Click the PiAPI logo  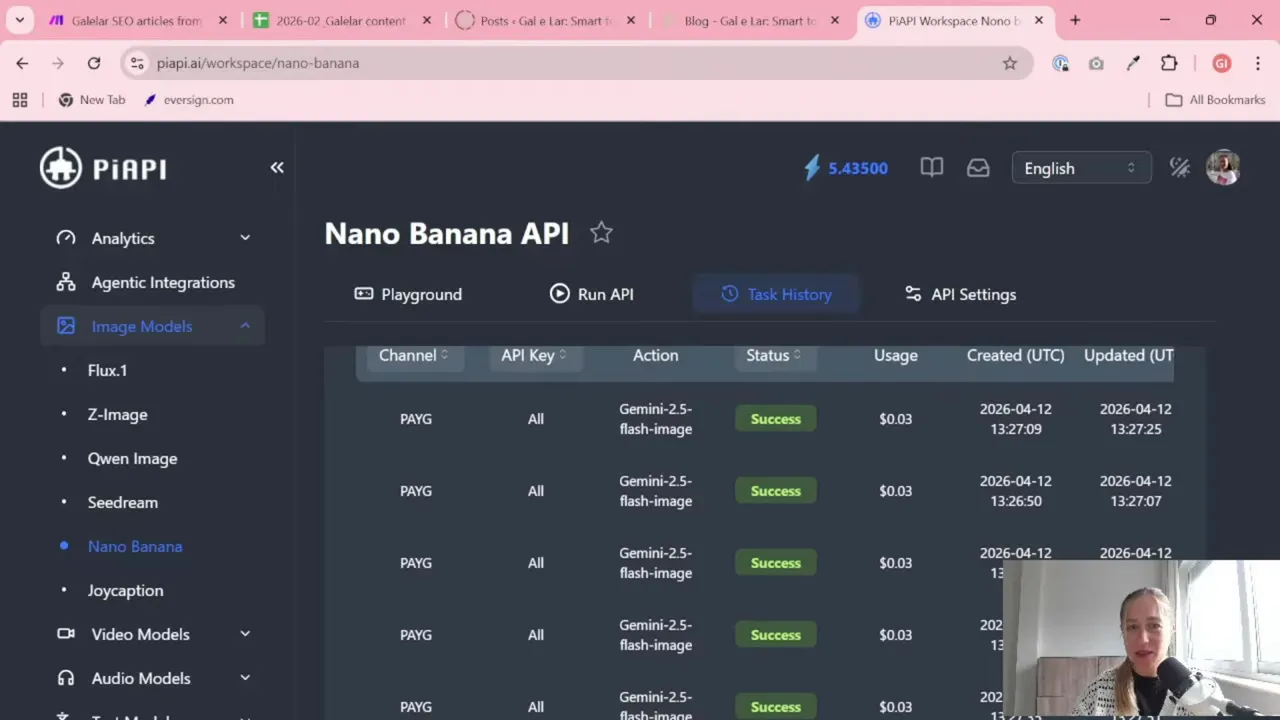104,168
